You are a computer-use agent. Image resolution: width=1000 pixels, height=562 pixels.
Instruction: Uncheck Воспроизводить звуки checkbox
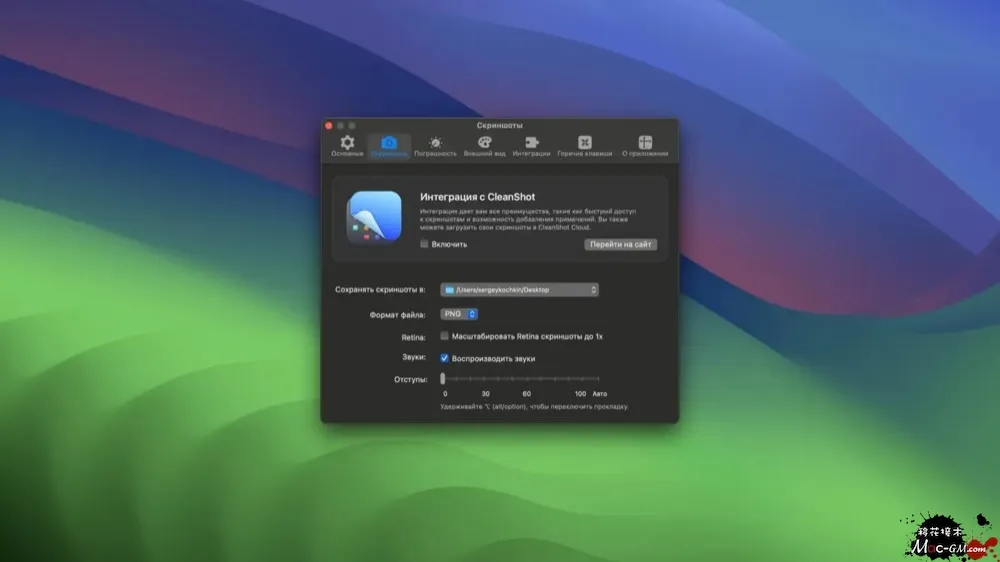click(x=445, y=359)
